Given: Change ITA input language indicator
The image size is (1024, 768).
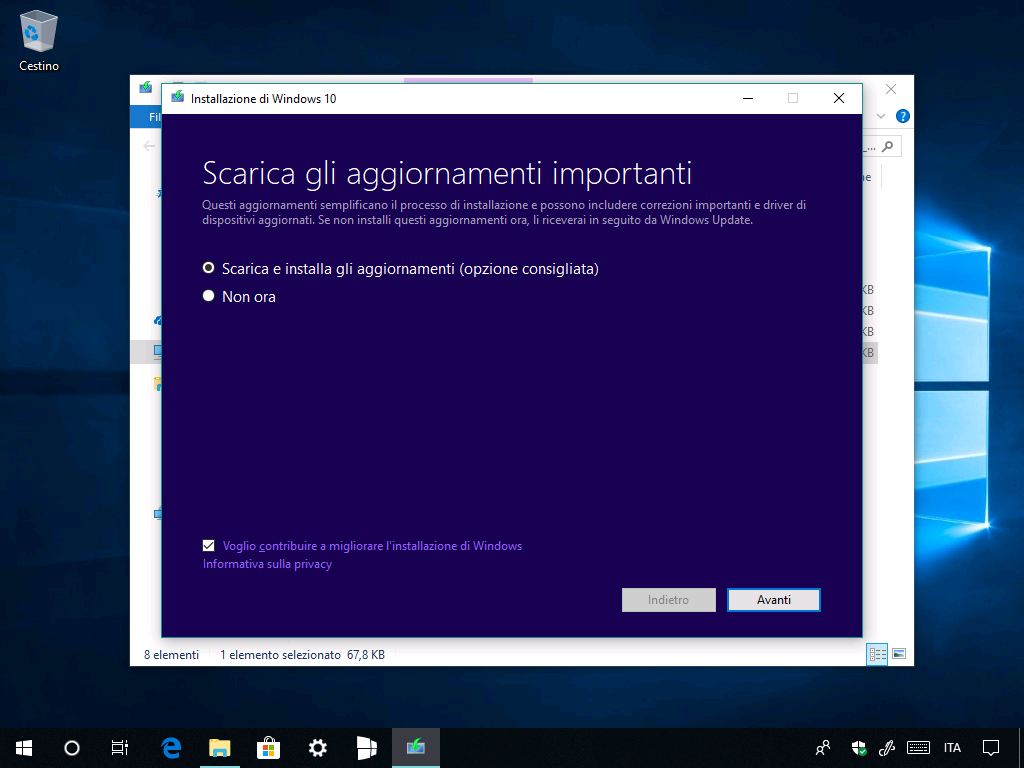Looking at the screenshot, I should 952,748.
